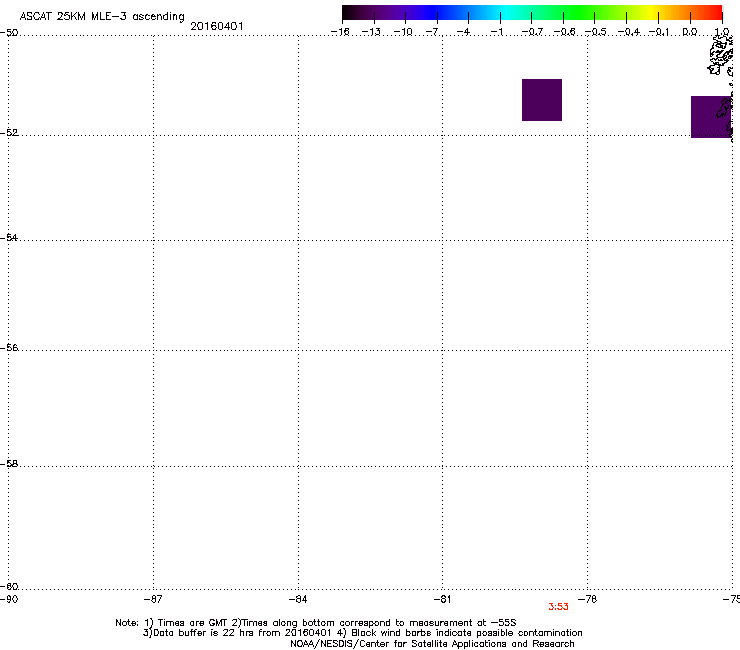Click the ASCAT 25KM MLE-3 ascending title
The width and height of the screenshot is (740, 650).
pyautogui.click(x=102, y=17)
